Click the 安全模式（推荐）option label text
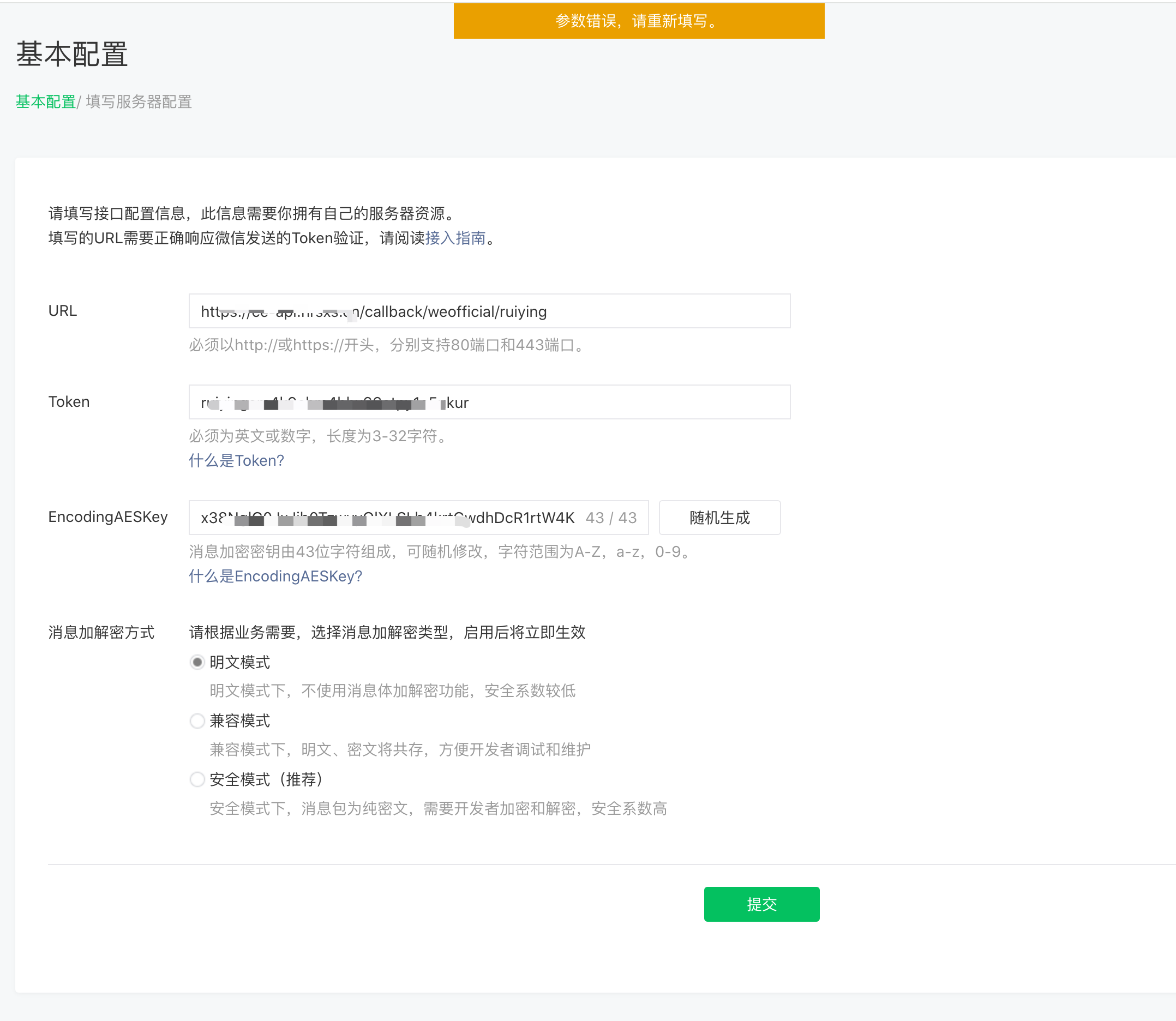The image size is (1176, 1021). point(266,779)
